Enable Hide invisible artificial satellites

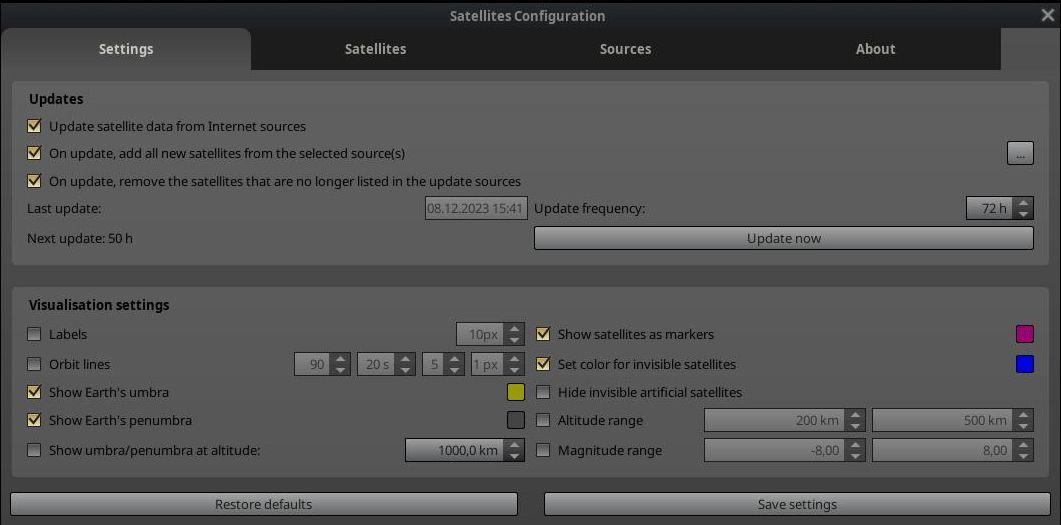543,392
